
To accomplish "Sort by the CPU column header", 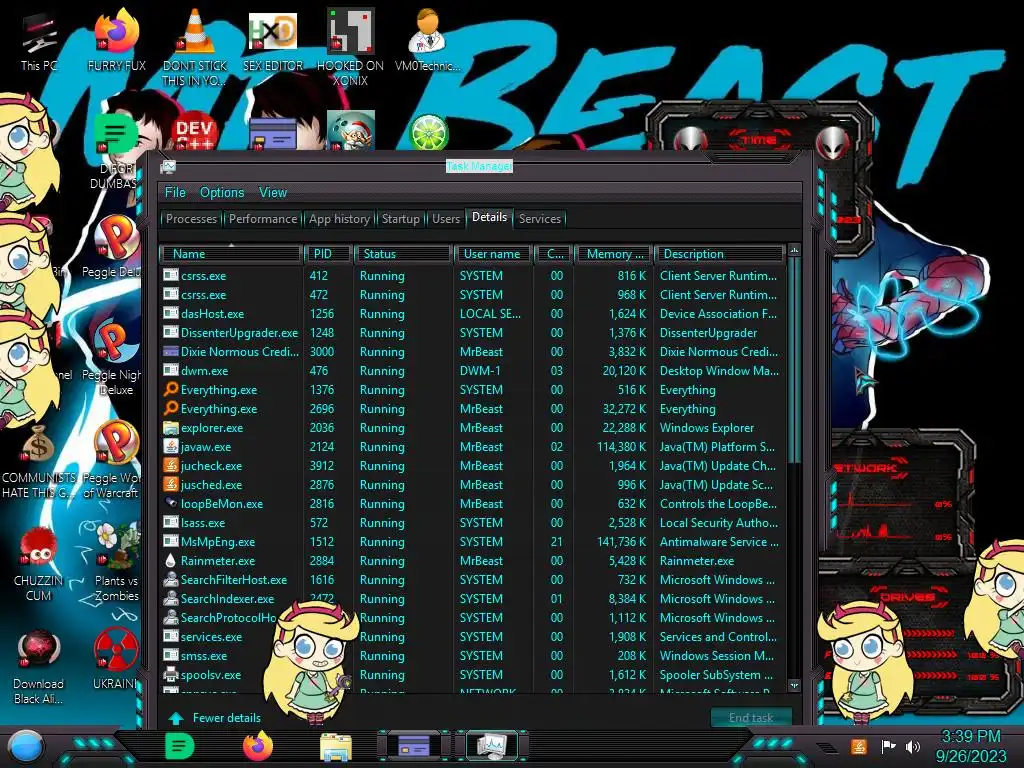I will point(554,253).
